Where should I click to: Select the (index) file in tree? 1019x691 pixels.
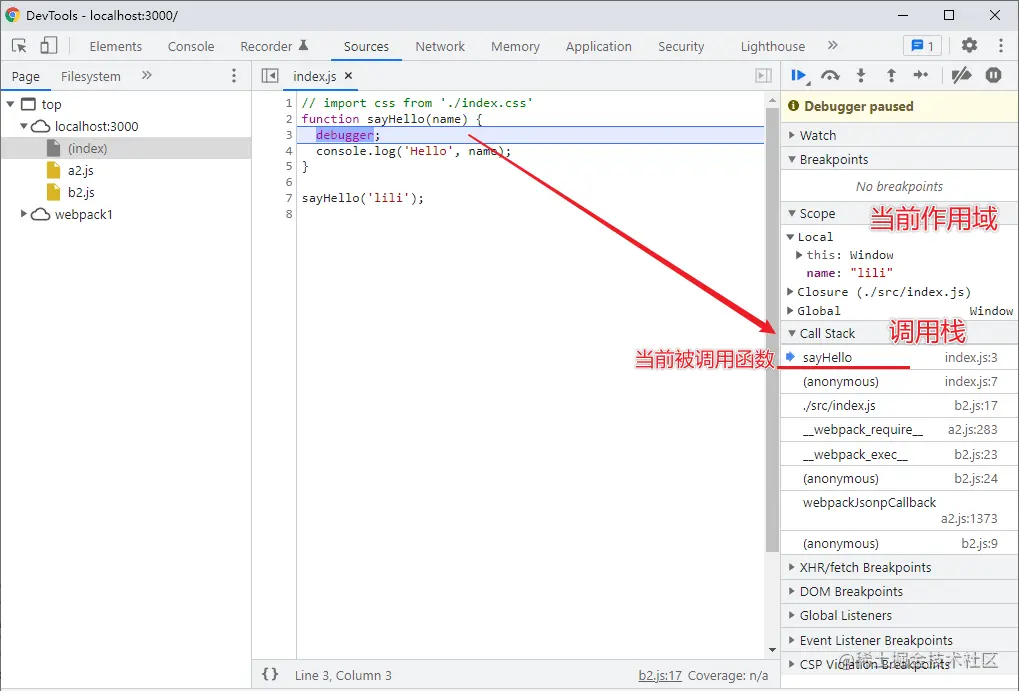[x=125, y=148]
